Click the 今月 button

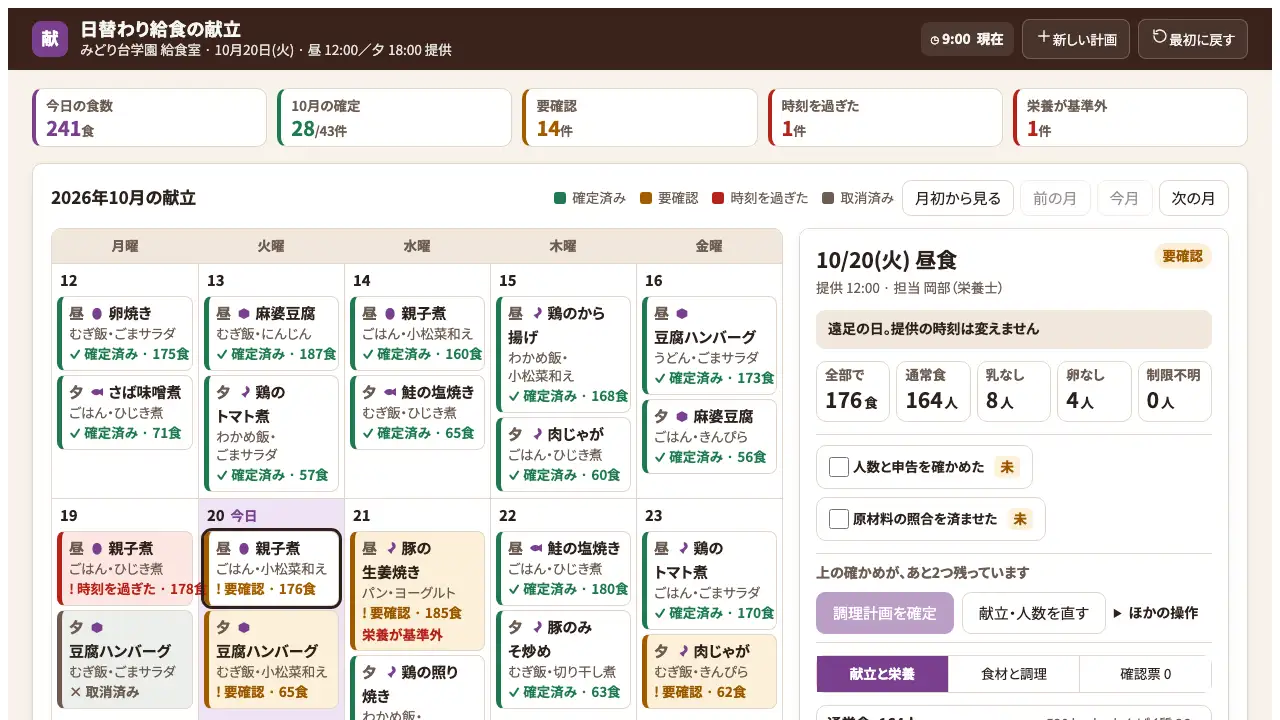[x=1125, y=198]
